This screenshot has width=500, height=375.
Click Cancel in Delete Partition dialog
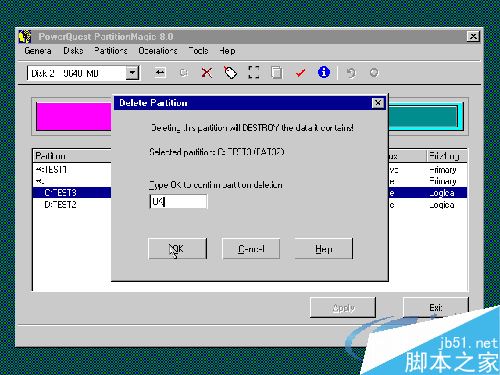tap(251, 249)
